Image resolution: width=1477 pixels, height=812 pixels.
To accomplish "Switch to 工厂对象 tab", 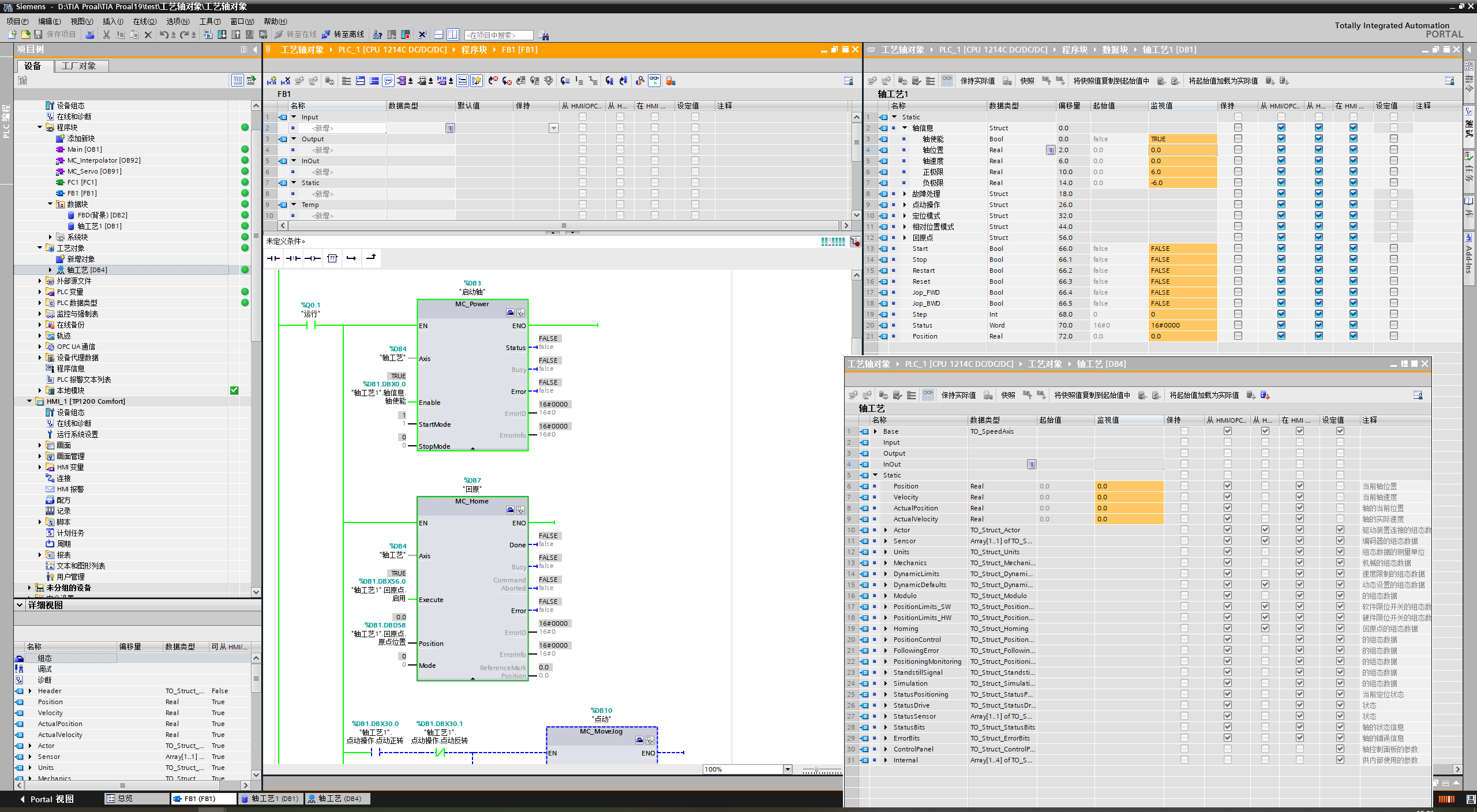I will [x=79, y=66].
